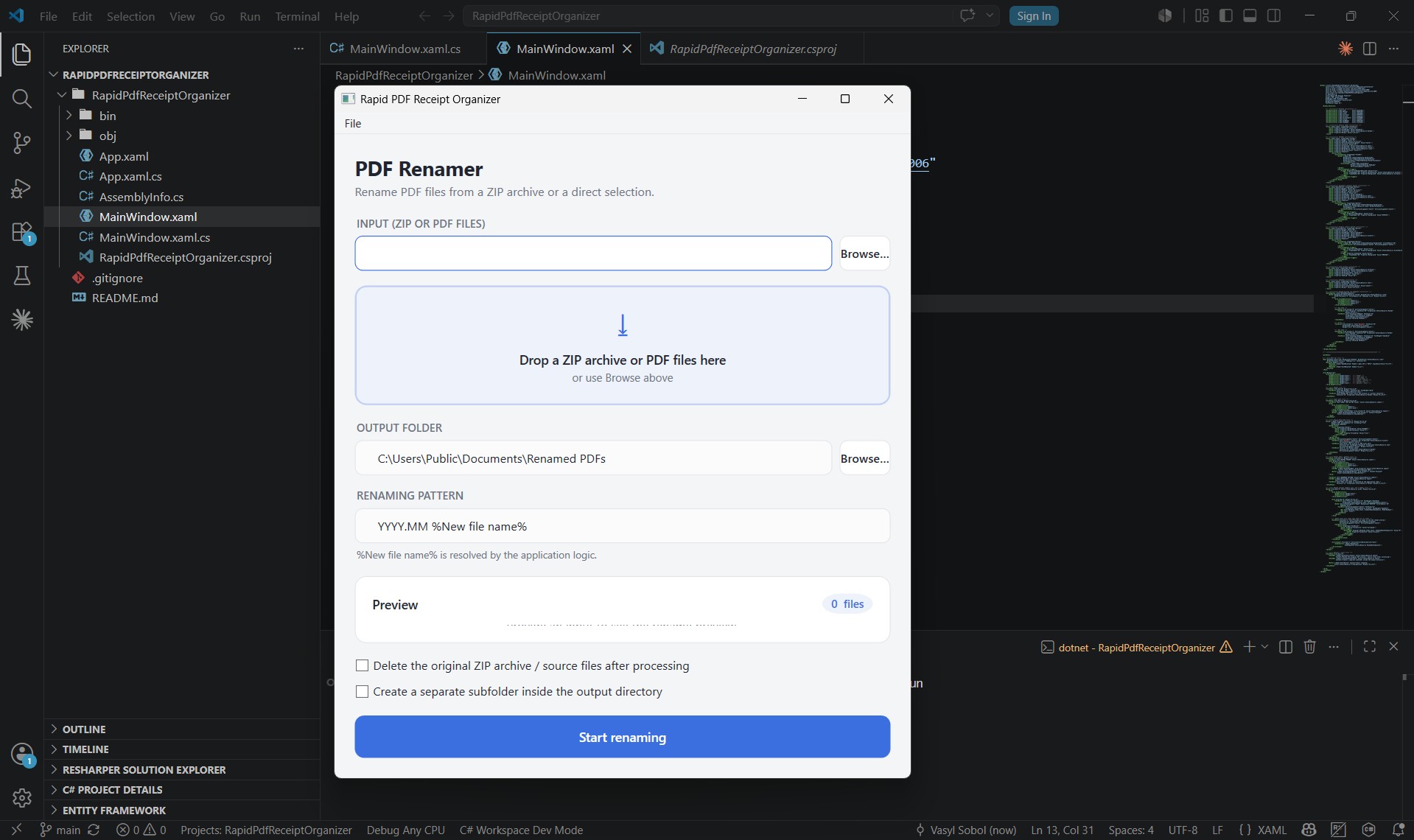Kill the terminal with trash icon
The height and width of the screenshot is (840, 1414).
(x=1309, y=646)
